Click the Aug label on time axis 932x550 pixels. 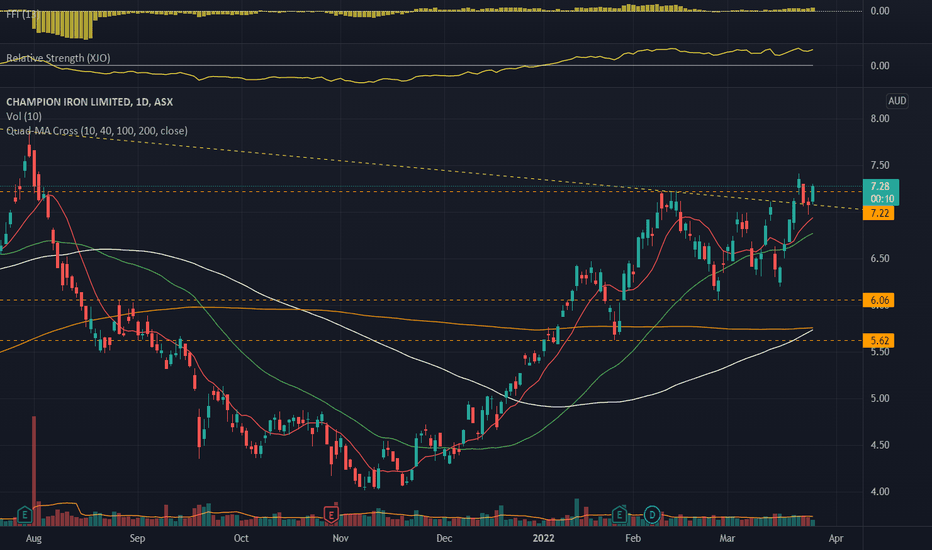34,538
